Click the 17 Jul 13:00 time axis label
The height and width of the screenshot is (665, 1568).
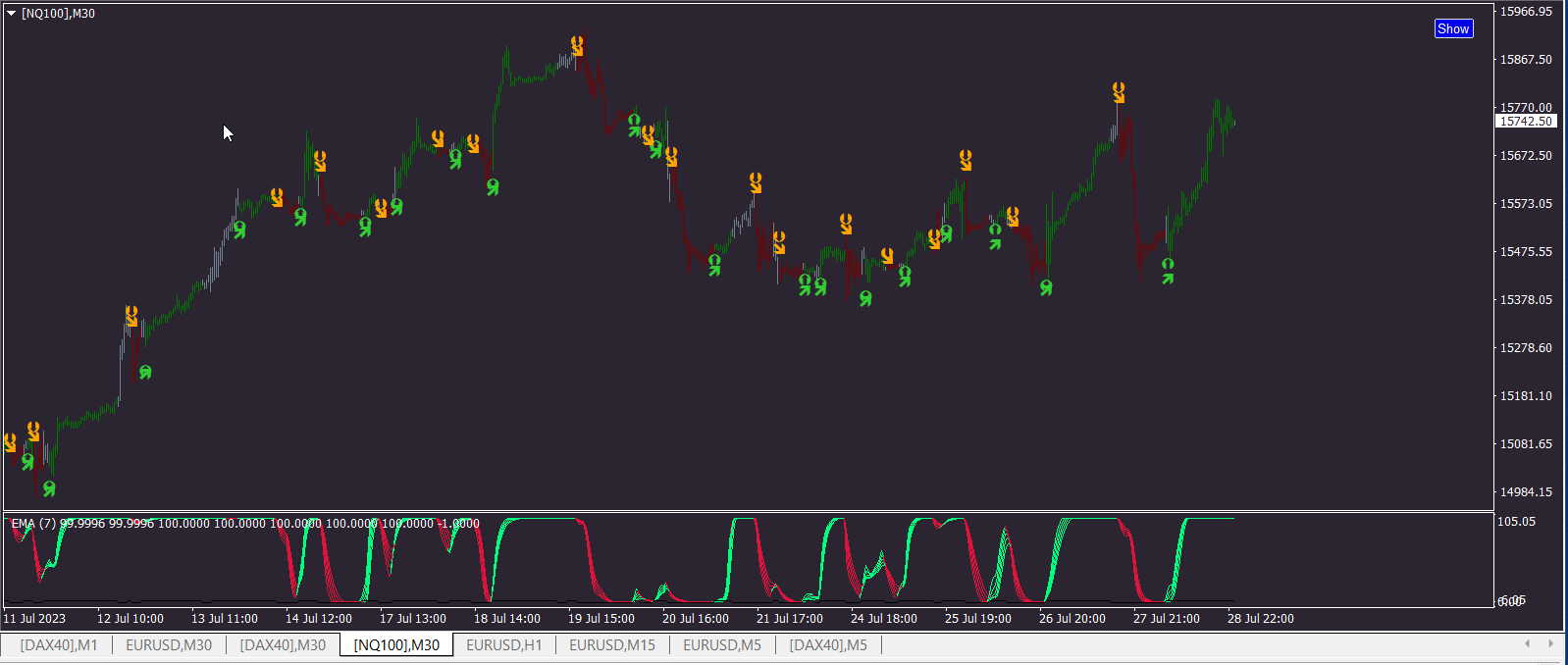coord(413,619)
